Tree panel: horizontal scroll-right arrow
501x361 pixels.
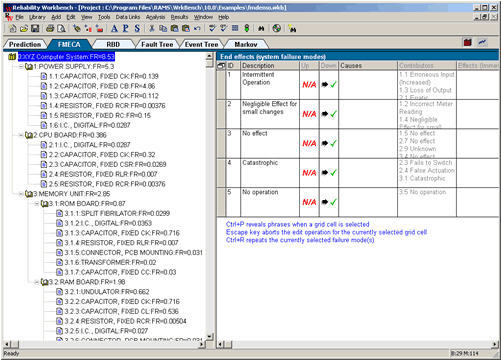[x=202, y=344]
